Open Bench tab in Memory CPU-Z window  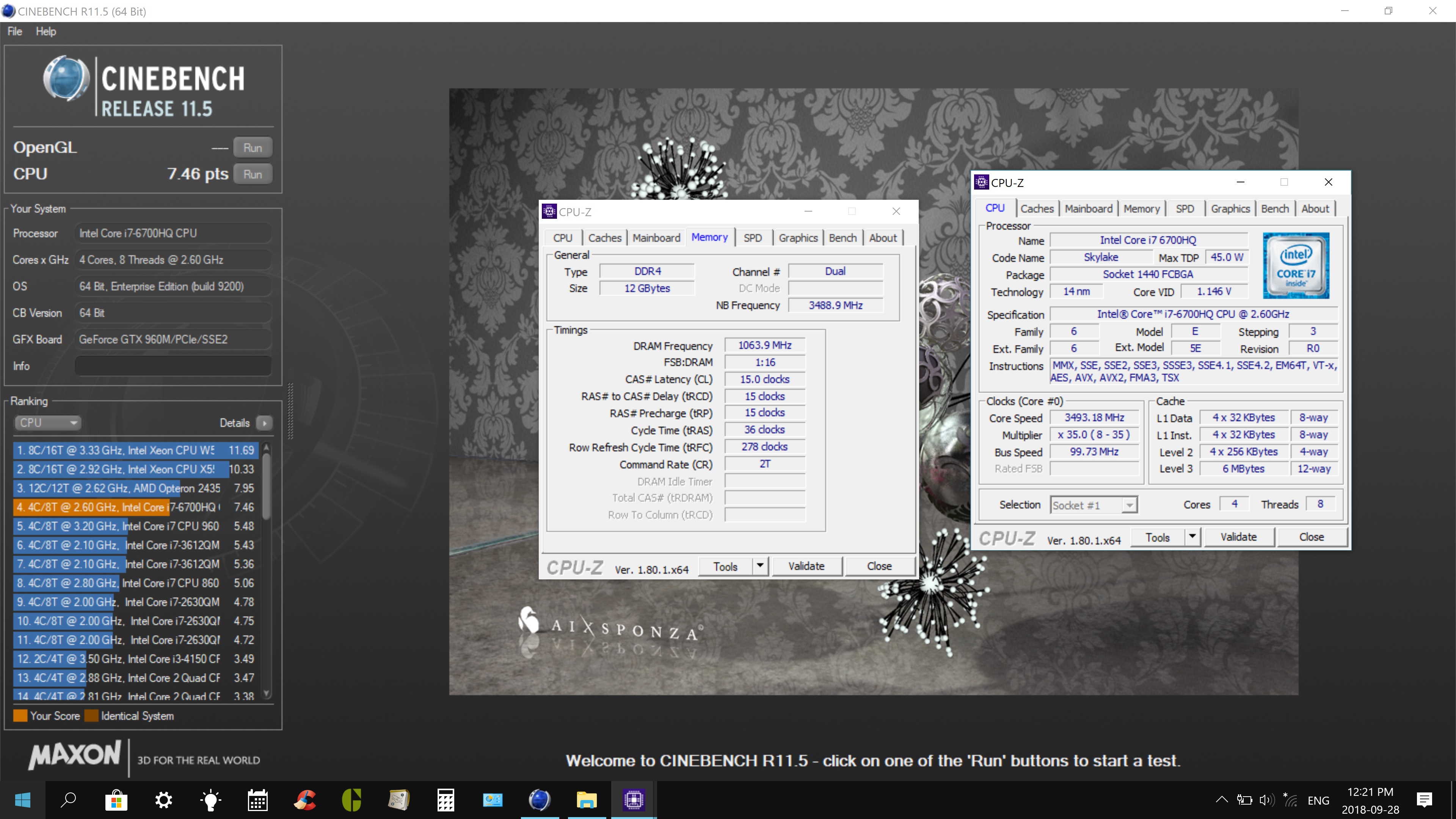point(842,238)
